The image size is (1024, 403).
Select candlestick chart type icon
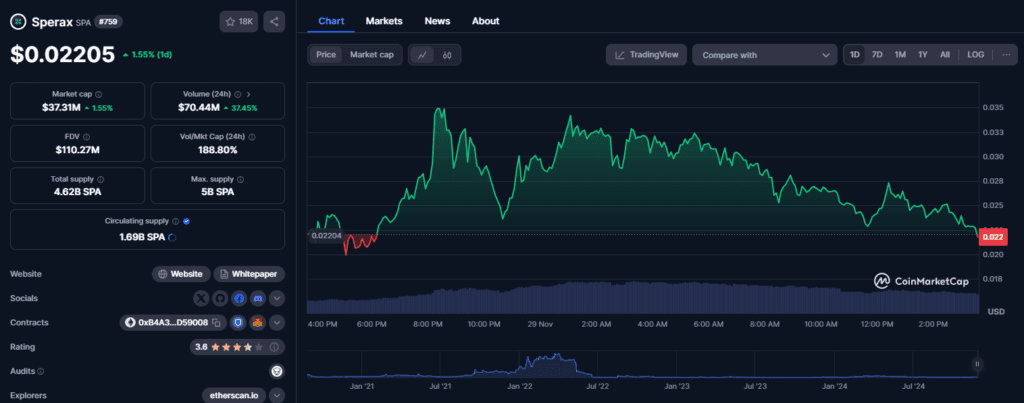tap(447, 55)
